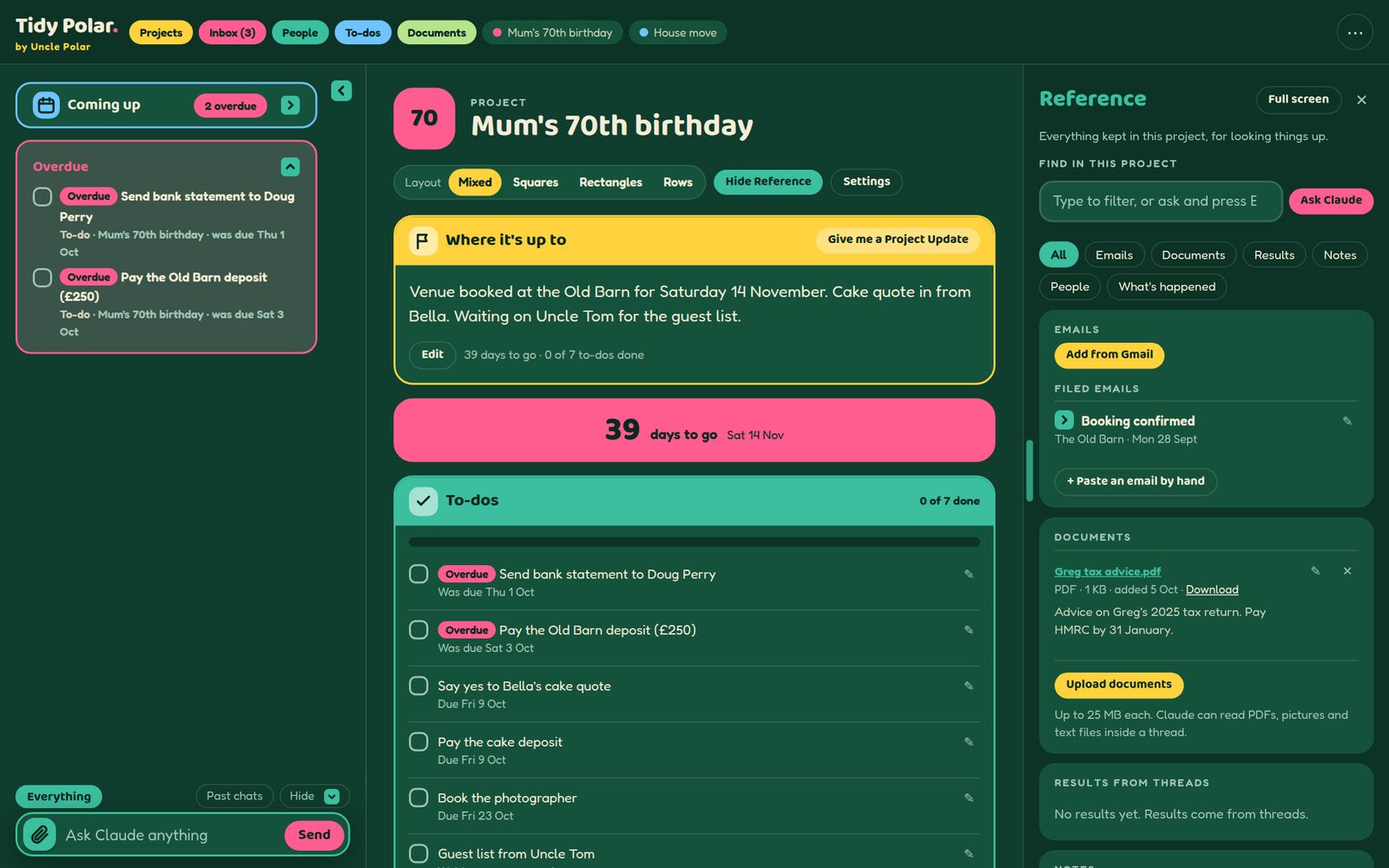Screen dimensions: 1389x868
Task: Open the Hide dropdown arrow
Action: coord(332,796)
